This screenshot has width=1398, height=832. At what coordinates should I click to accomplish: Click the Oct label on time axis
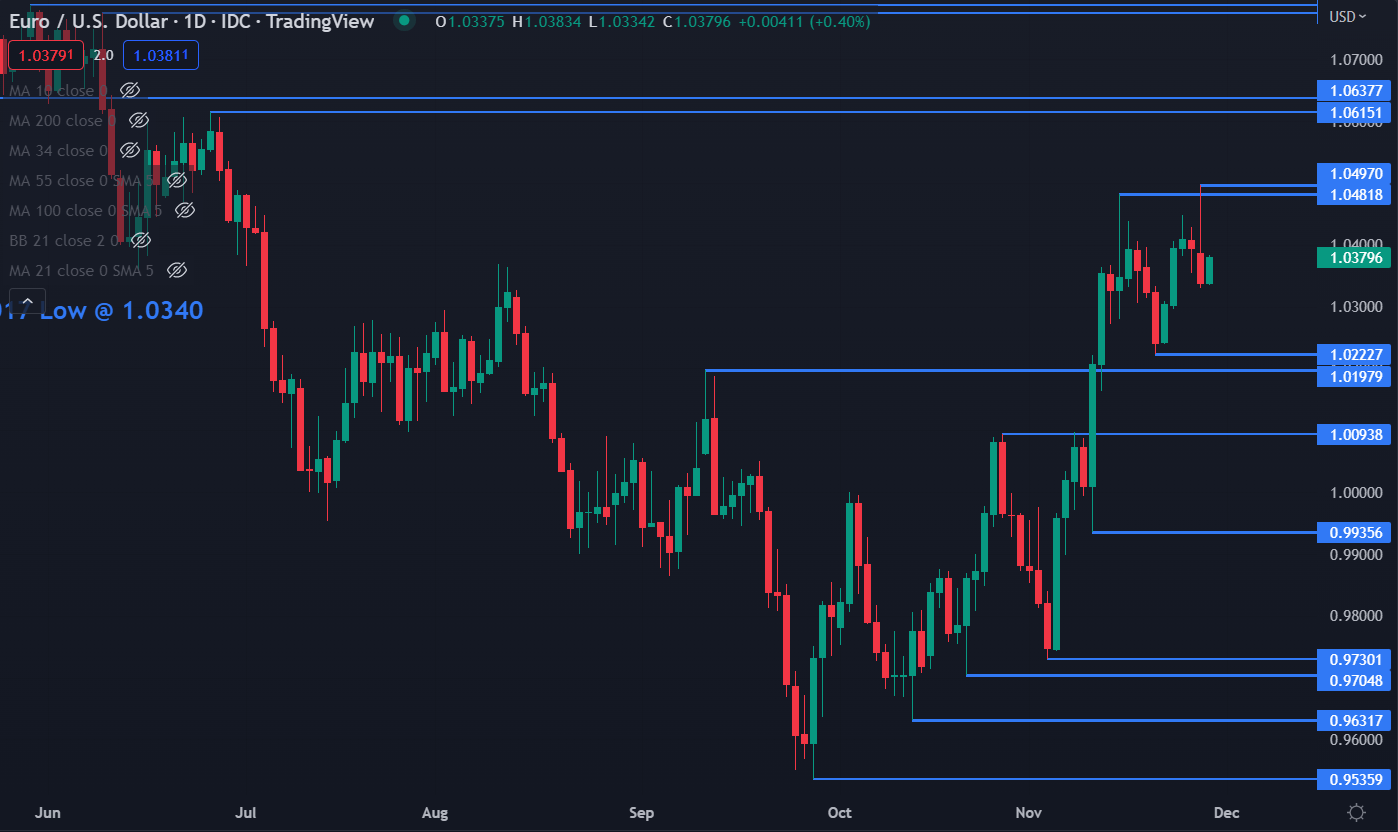tap(840, 812)
